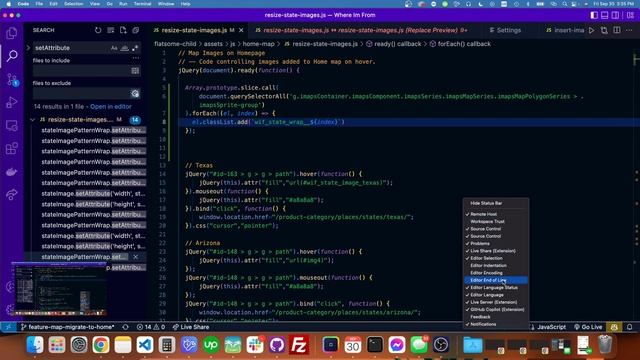The height and width of the screenshot is (360, 640).
Task: Toggle Remote Host status bar entry
Action: pos(496,214)
